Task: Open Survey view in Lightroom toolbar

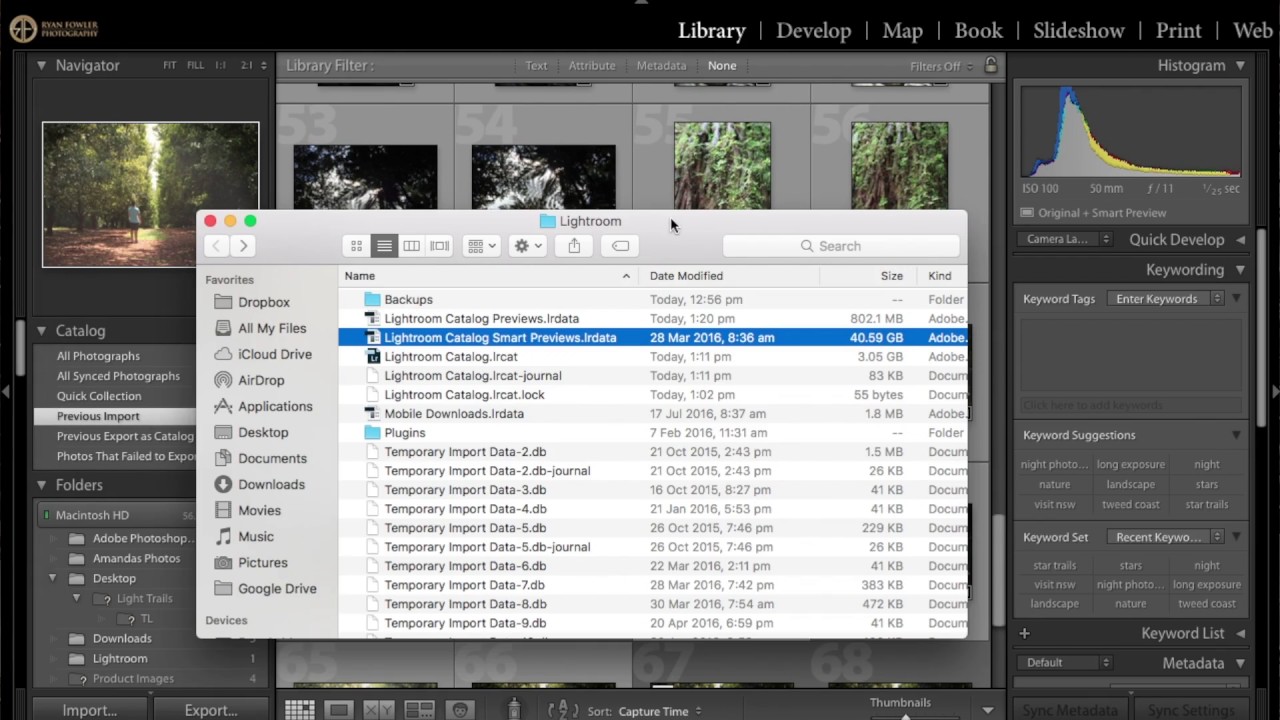Action: [x=419, y=710]
